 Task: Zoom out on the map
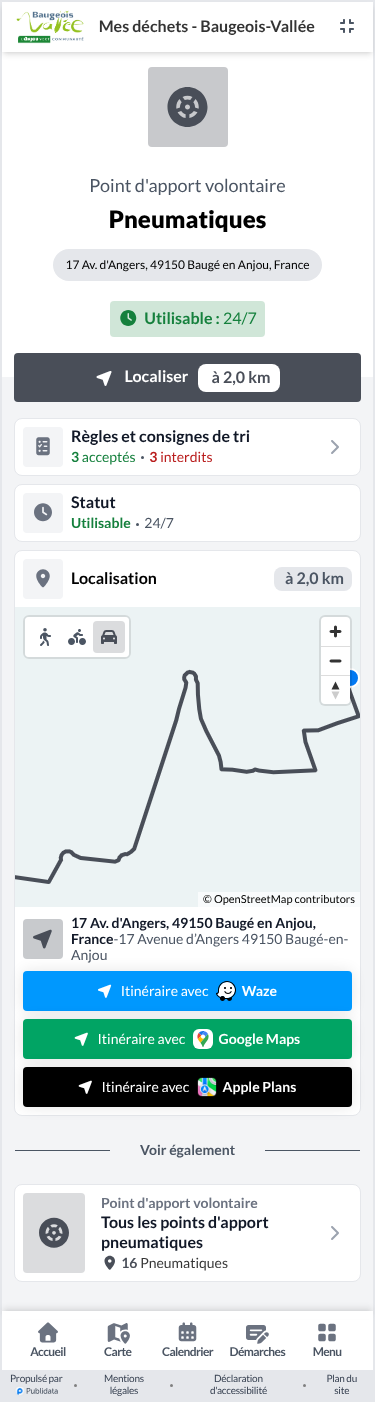pyautogui.click(x=335, y=661)
